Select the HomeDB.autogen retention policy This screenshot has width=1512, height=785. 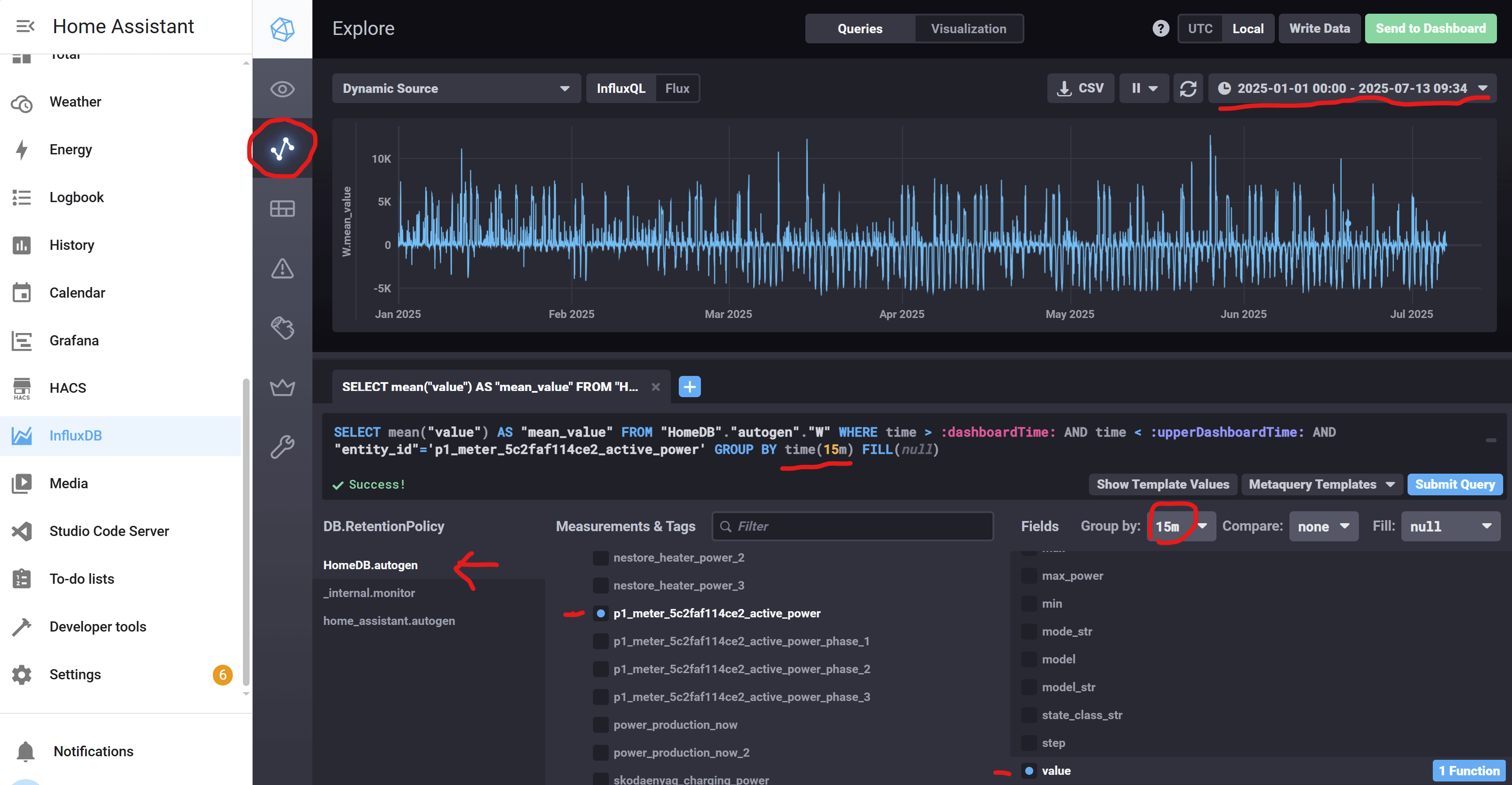[x=370, y=566]
